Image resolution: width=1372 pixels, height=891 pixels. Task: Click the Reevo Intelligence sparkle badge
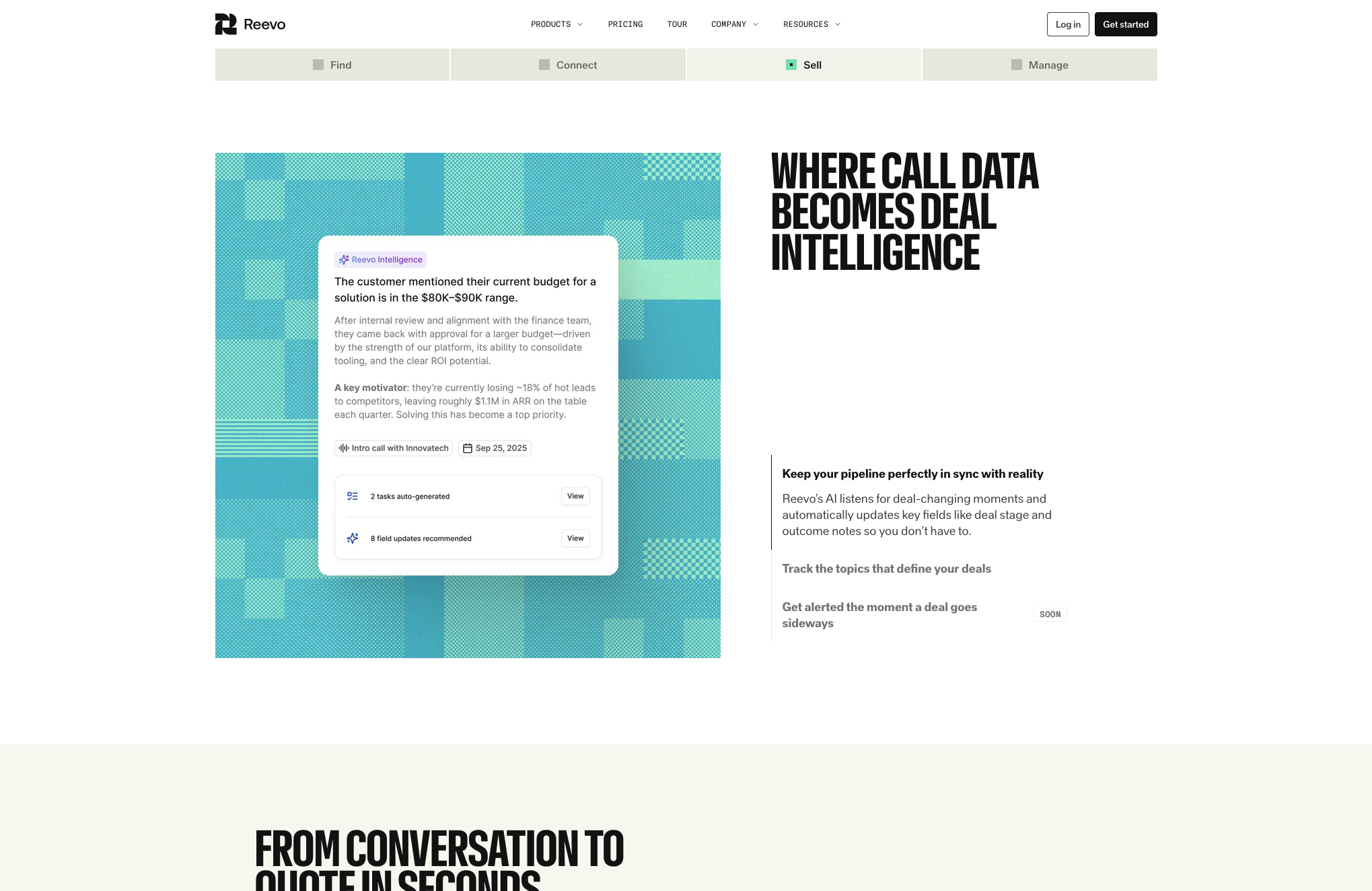(x=381, y=260)
